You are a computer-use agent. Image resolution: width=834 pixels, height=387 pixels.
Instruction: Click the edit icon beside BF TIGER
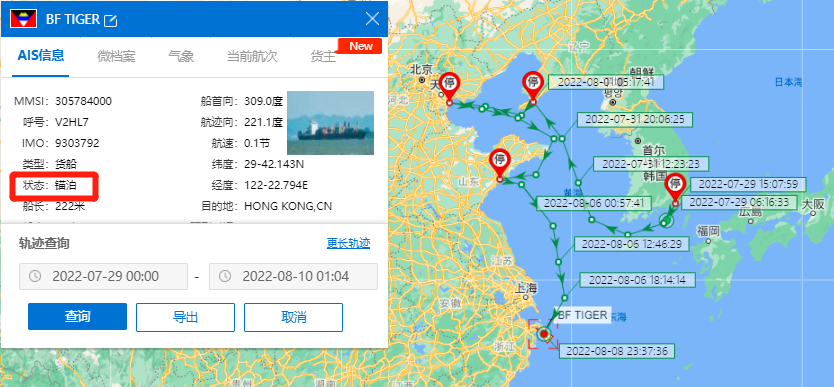[111, 21]
